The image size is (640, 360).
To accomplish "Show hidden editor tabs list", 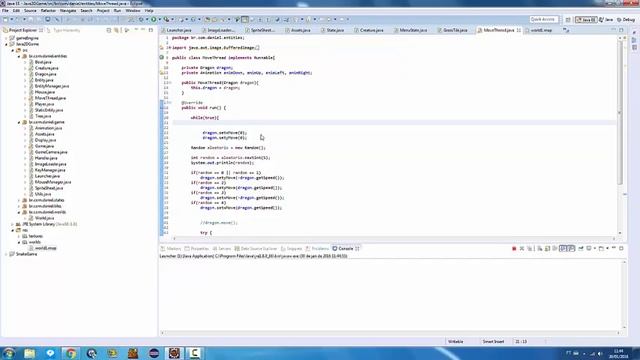I will 566,30.
